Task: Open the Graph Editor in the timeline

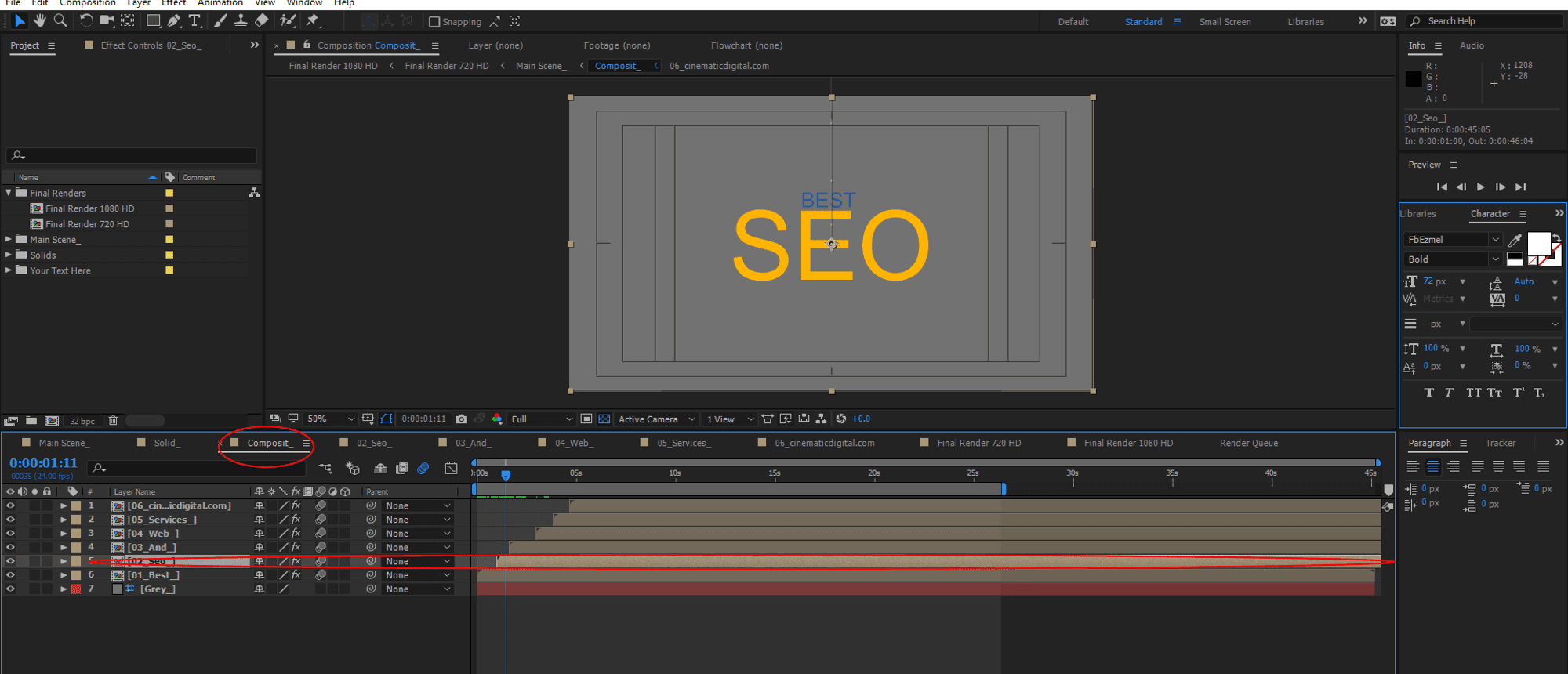Action: pos(451,469)
